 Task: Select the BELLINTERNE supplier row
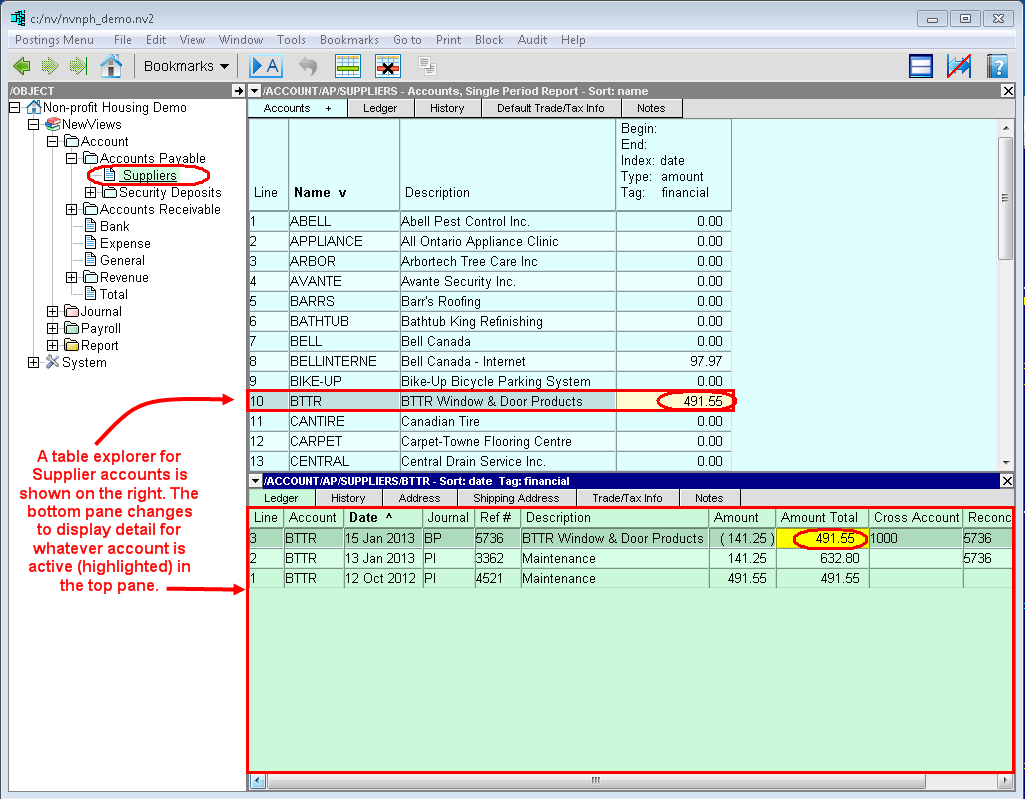click(x=333, y=361)
